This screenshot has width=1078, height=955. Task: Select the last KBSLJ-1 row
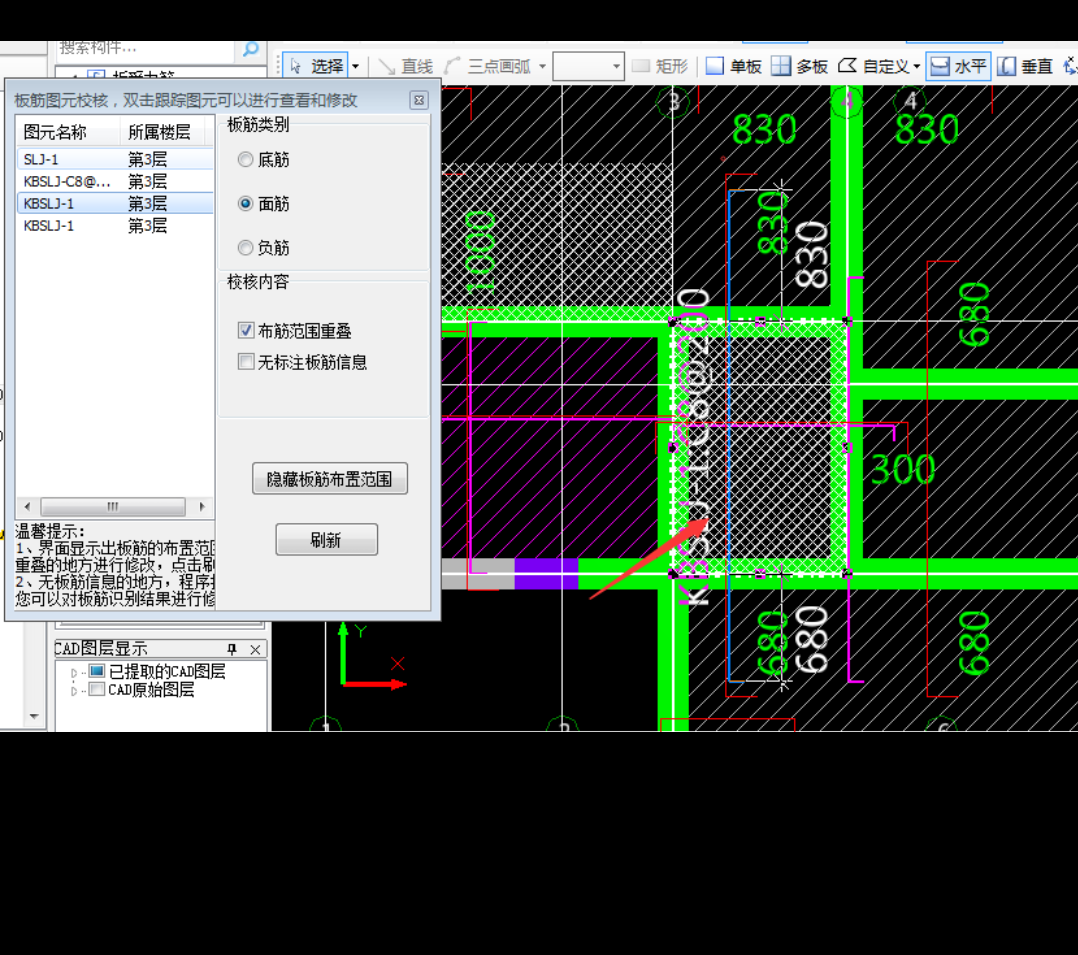115,226
